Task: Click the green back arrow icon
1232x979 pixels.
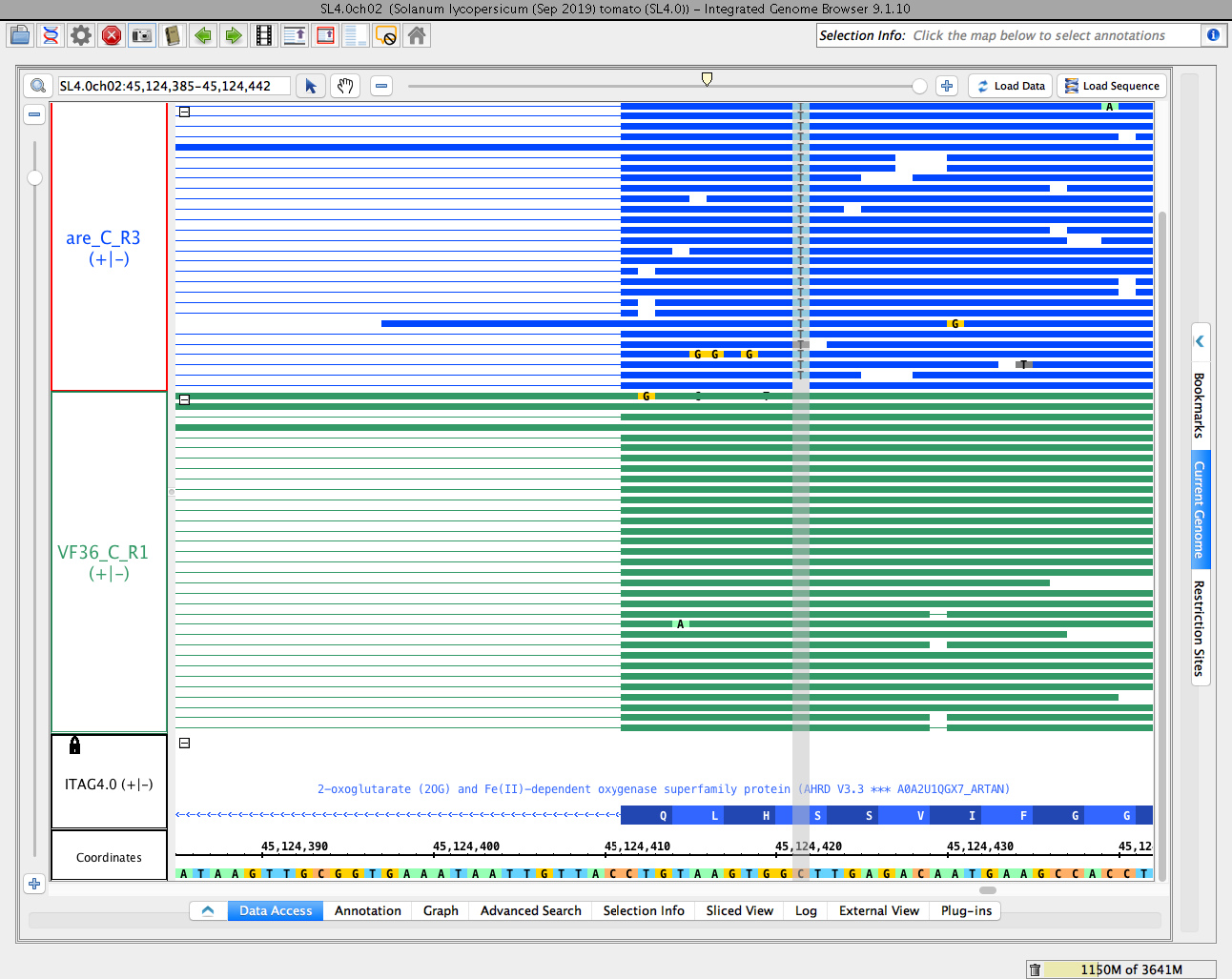Action: click(203, 36)
